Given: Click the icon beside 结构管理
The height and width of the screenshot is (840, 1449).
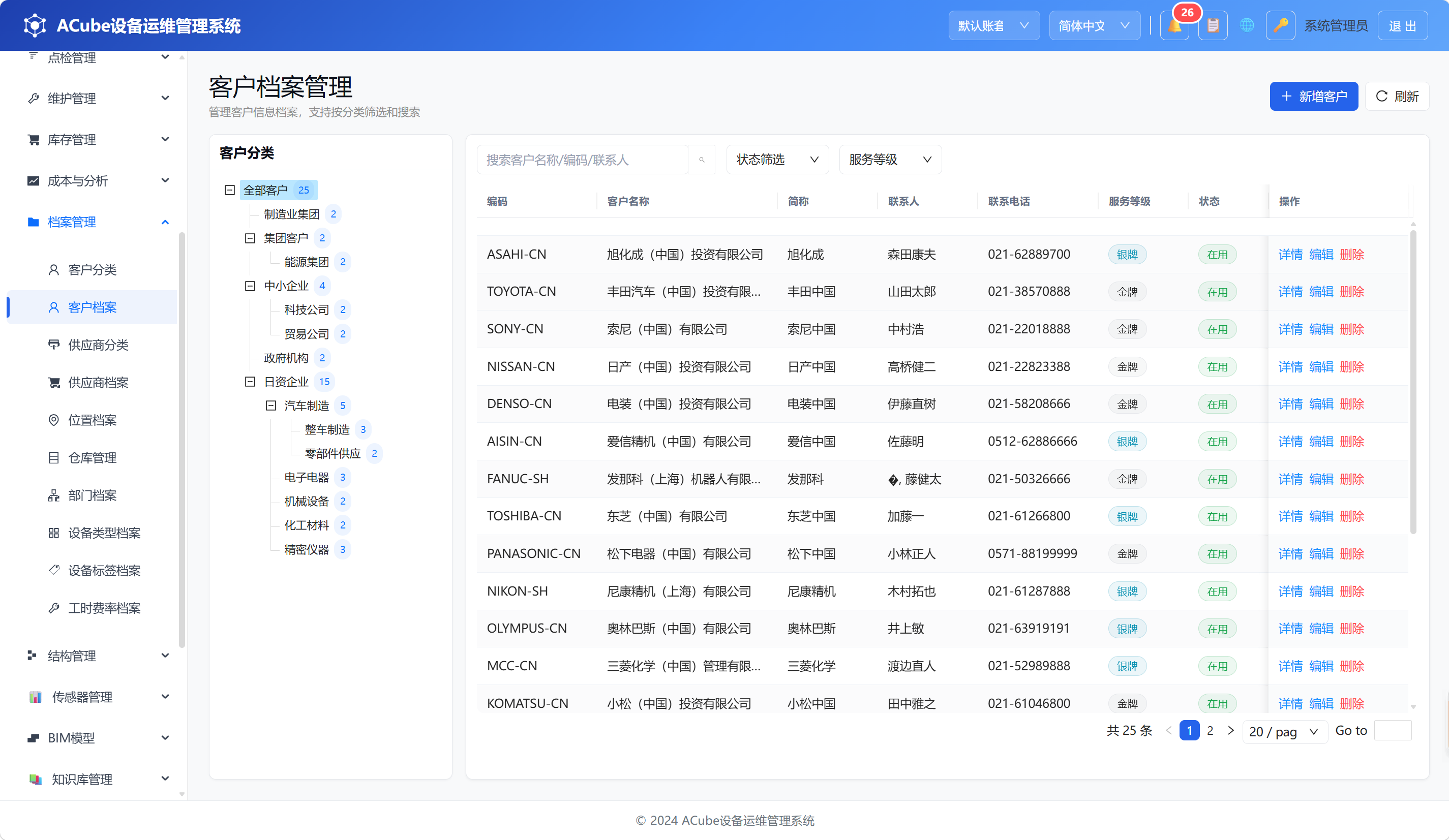Looking at the screenshot, I should point(32,656).
